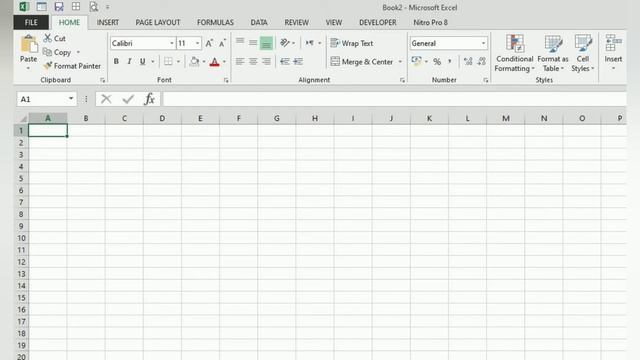Image resolution: width=640 pixels, height=360 pixels.
Task: Open Font dialog launcher arrow
Action: (x=226, y=80)
